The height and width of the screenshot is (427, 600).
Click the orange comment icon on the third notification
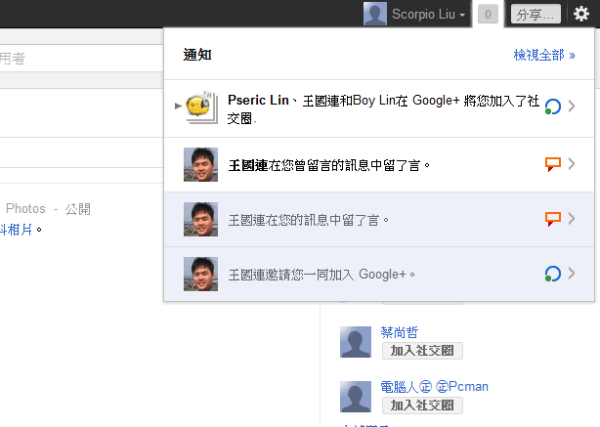552,218
